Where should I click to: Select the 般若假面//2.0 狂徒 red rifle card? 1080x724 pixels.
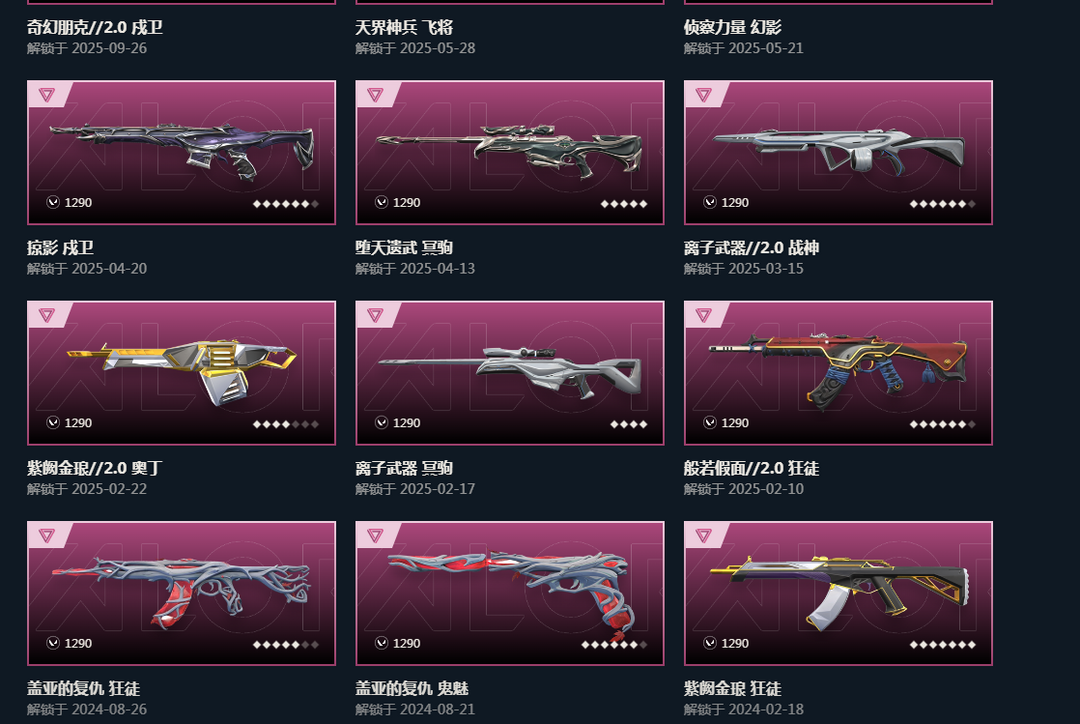coord(838,373)
